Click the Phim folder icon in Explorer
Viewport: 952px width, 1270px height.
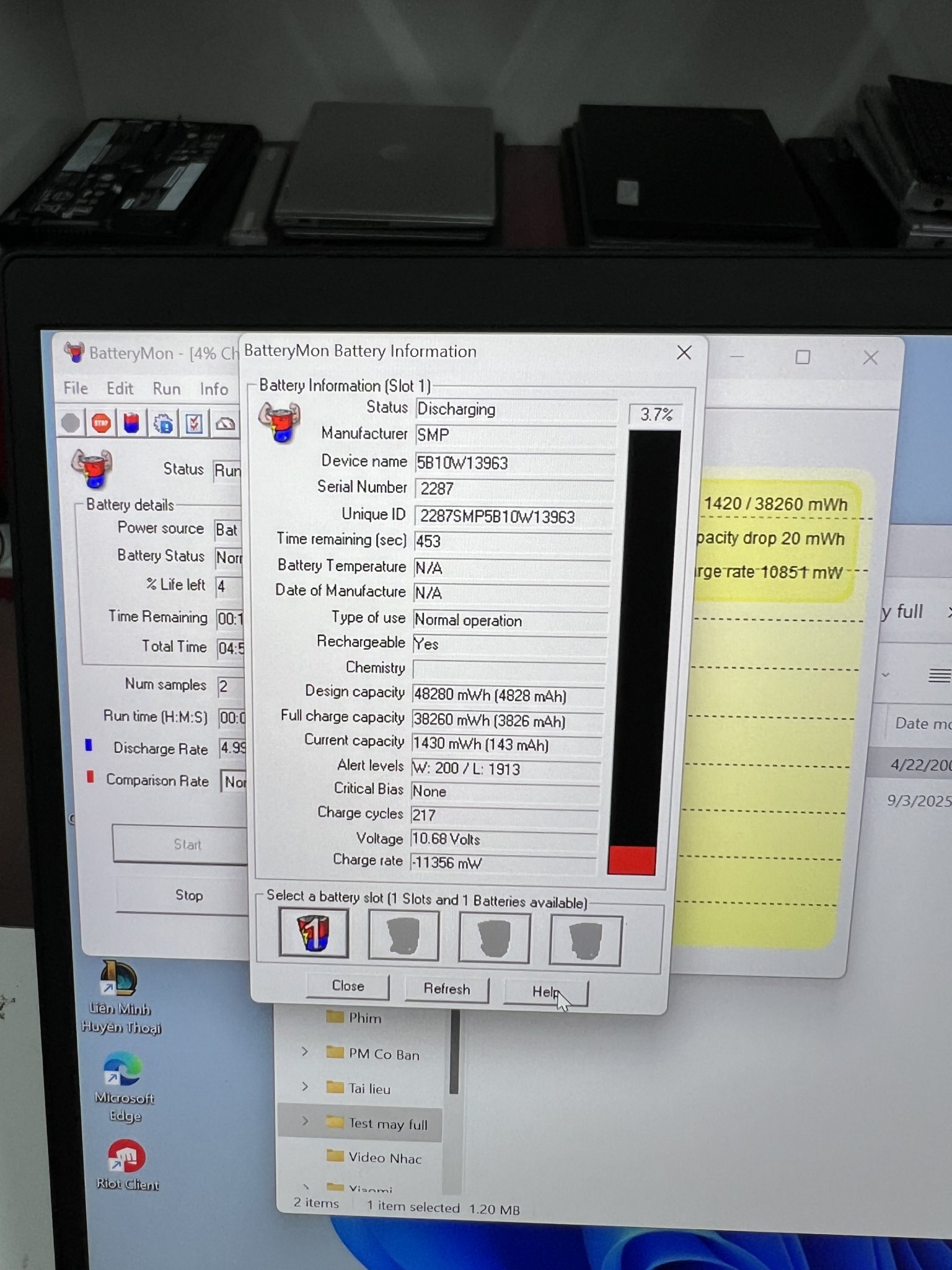point(335,1017)
